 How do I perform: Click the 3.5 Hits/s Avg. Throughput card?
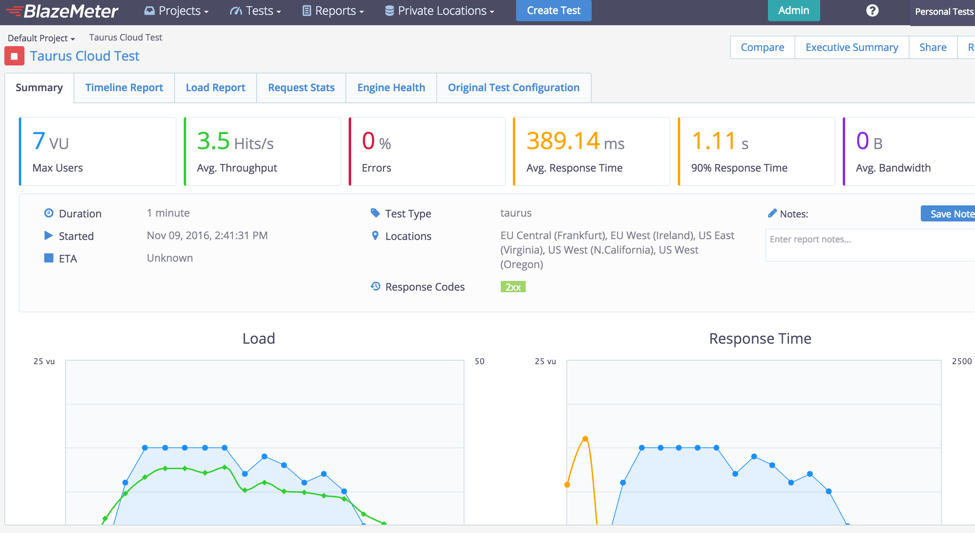pyautogui.click(x=262, y=151)
